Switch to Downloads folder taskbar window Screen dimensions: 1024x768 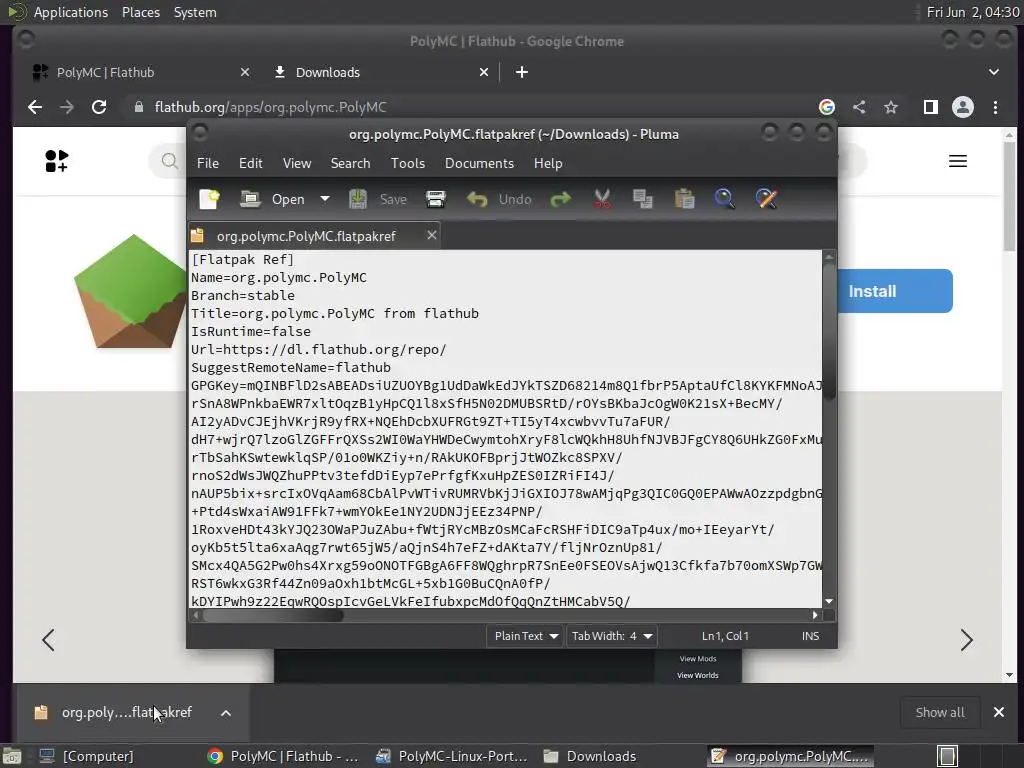(590, 756)
